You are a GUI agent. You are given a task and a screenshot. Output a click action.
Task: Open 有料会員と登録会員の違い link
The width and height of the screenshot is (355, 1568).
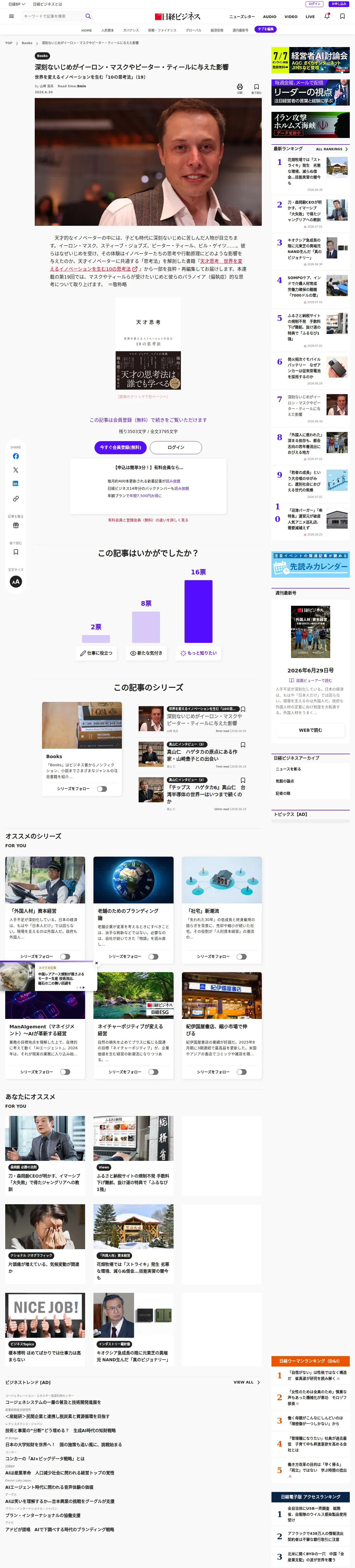coord(148,520)
